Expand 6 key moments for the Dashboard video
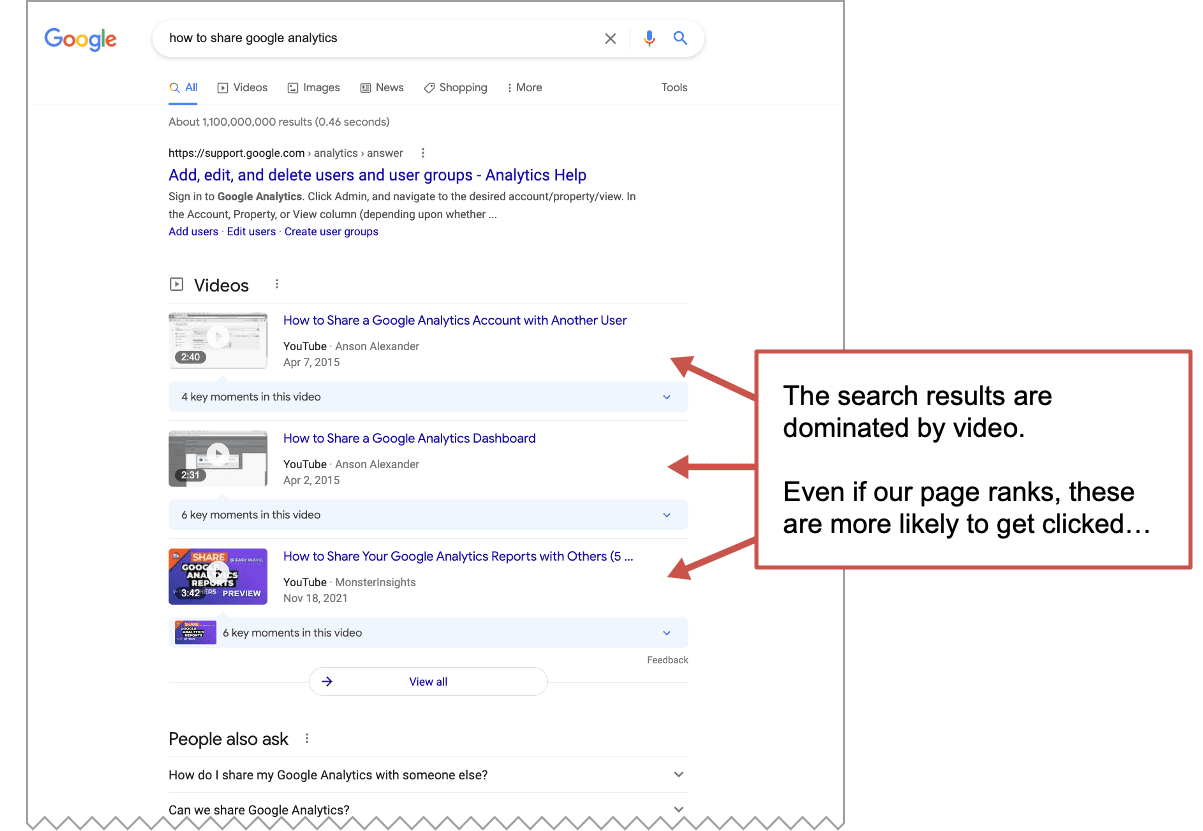 point(428,515)
